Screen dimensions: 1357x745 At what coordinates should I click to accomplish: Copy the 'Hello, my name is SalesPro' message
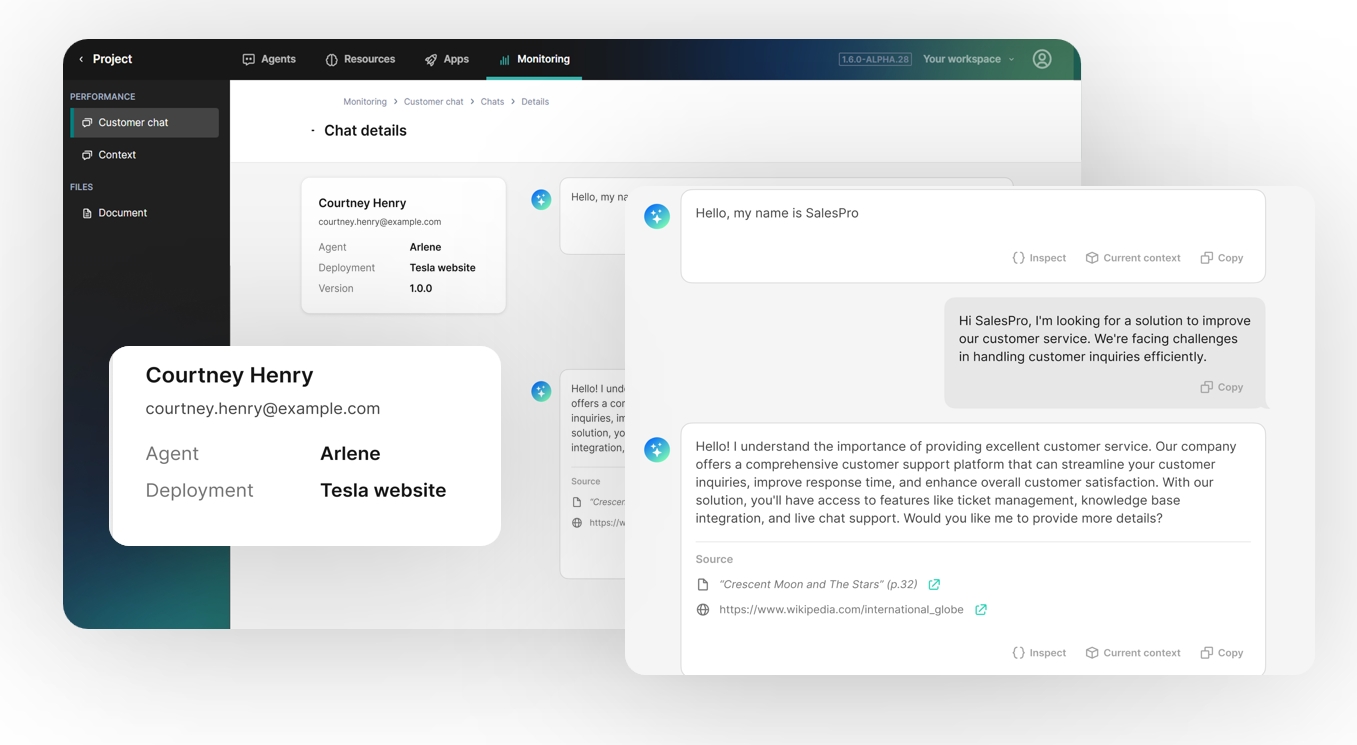[1221, 258]
